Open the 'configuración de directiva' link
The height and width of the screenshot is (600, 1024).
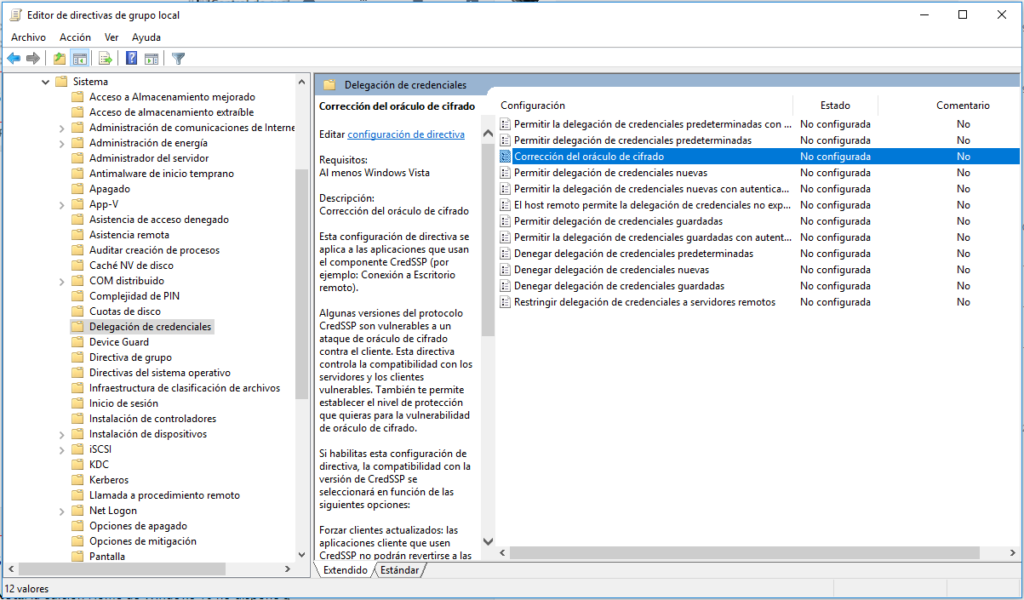tap(406, 134)
